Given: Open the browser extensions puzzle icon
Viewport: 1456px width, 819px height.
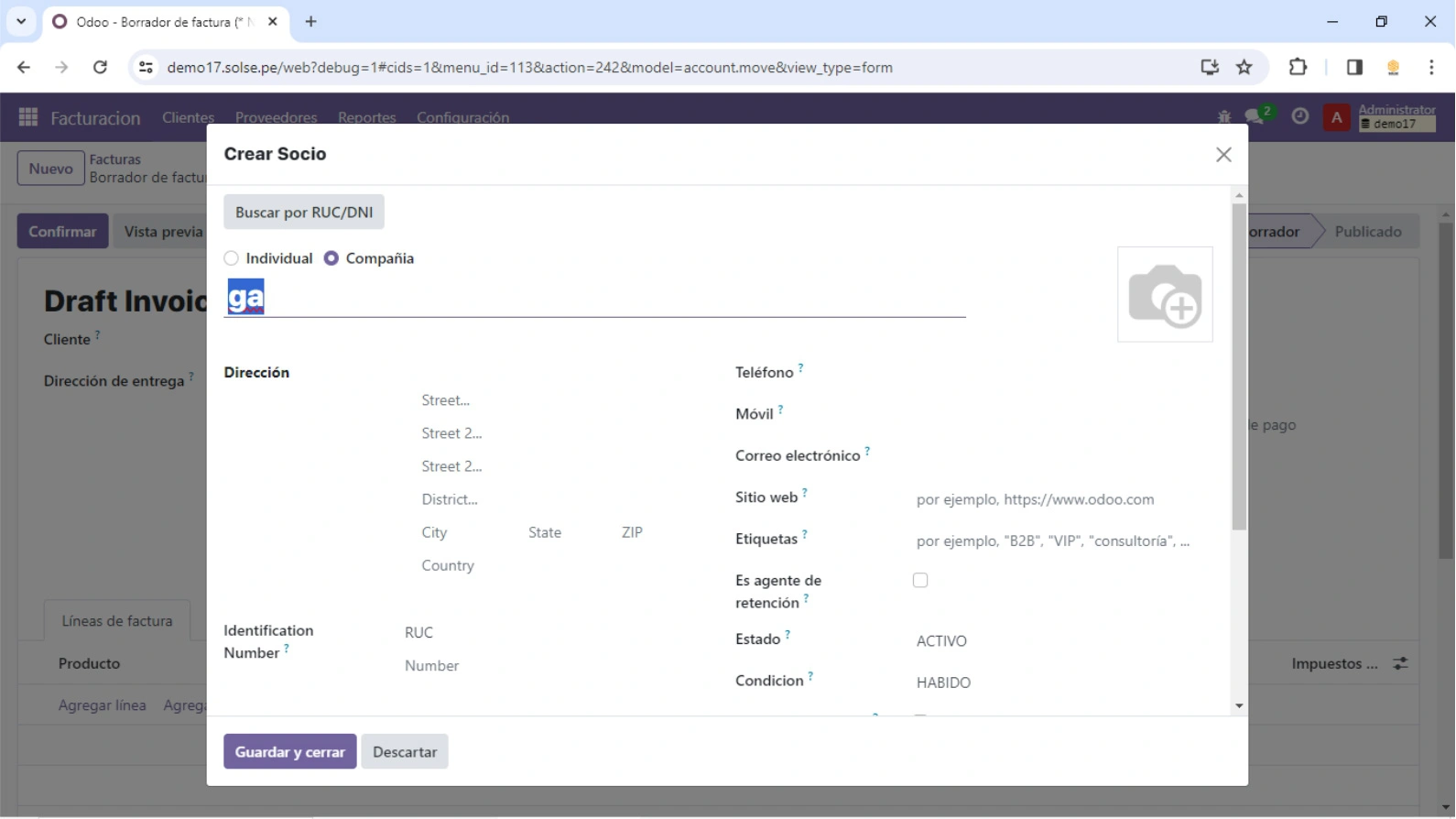Looking at the screenshot, I should coord(1298,67).
